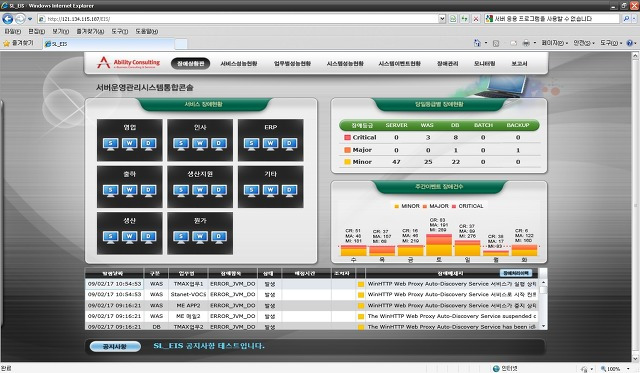This screenshot has width=640, height=373.
Task: Open the 모니터링 navigation tab
Action: click(484, 64)
